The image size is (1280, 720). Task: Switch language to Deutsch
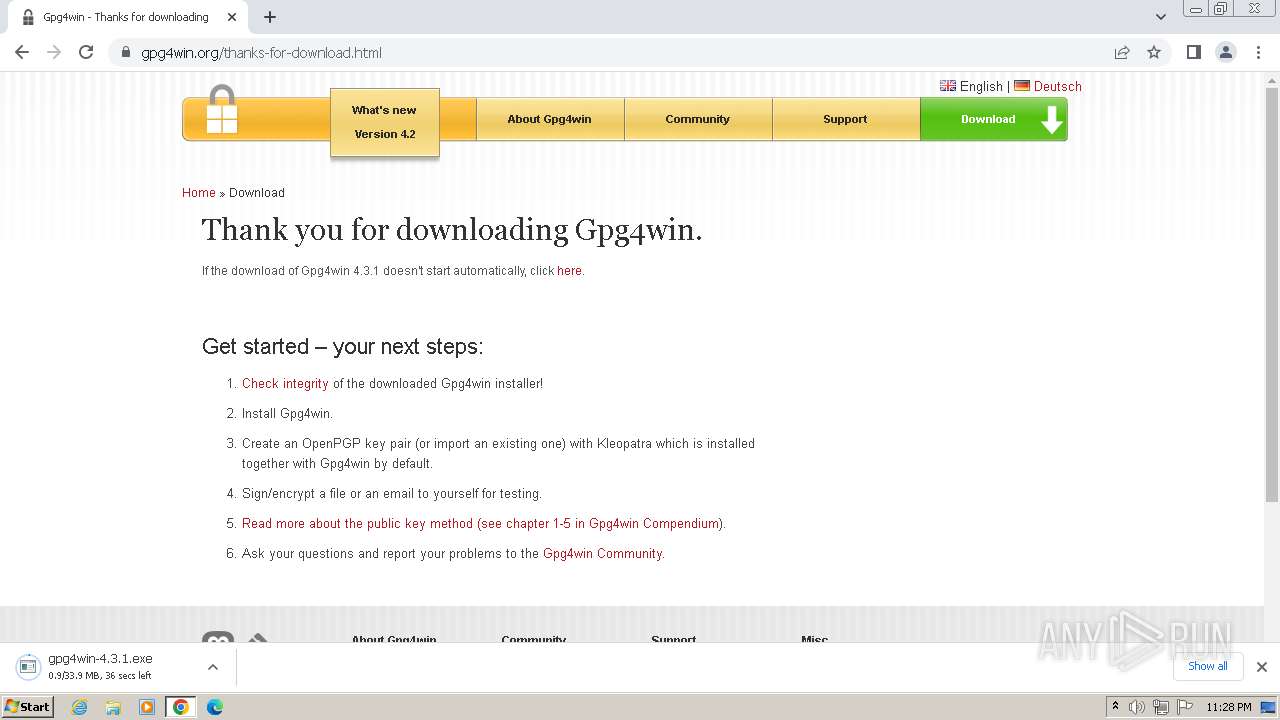(x=1057, y=86)
